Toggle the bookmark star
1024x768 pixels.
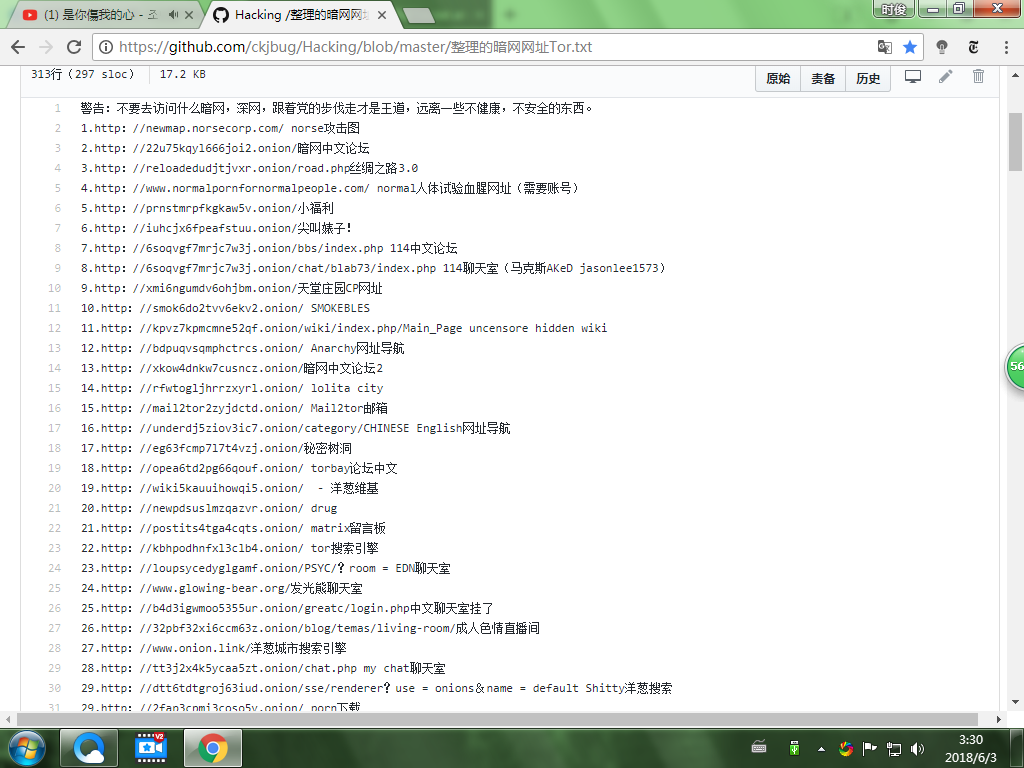click(x=910, y=47)
